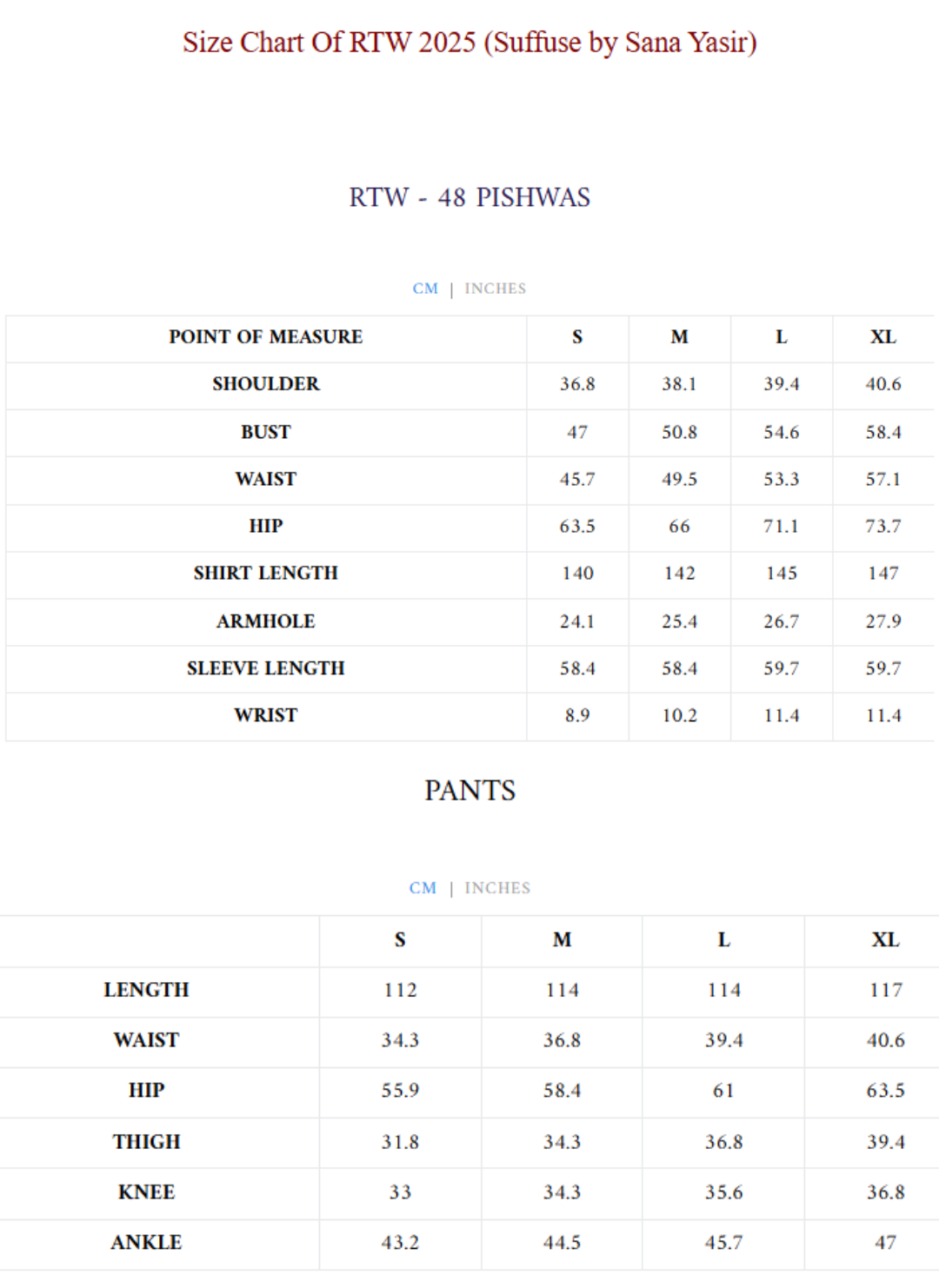Select CM units for the Pants chart
939x1288 pixels.
click(423, 888)
